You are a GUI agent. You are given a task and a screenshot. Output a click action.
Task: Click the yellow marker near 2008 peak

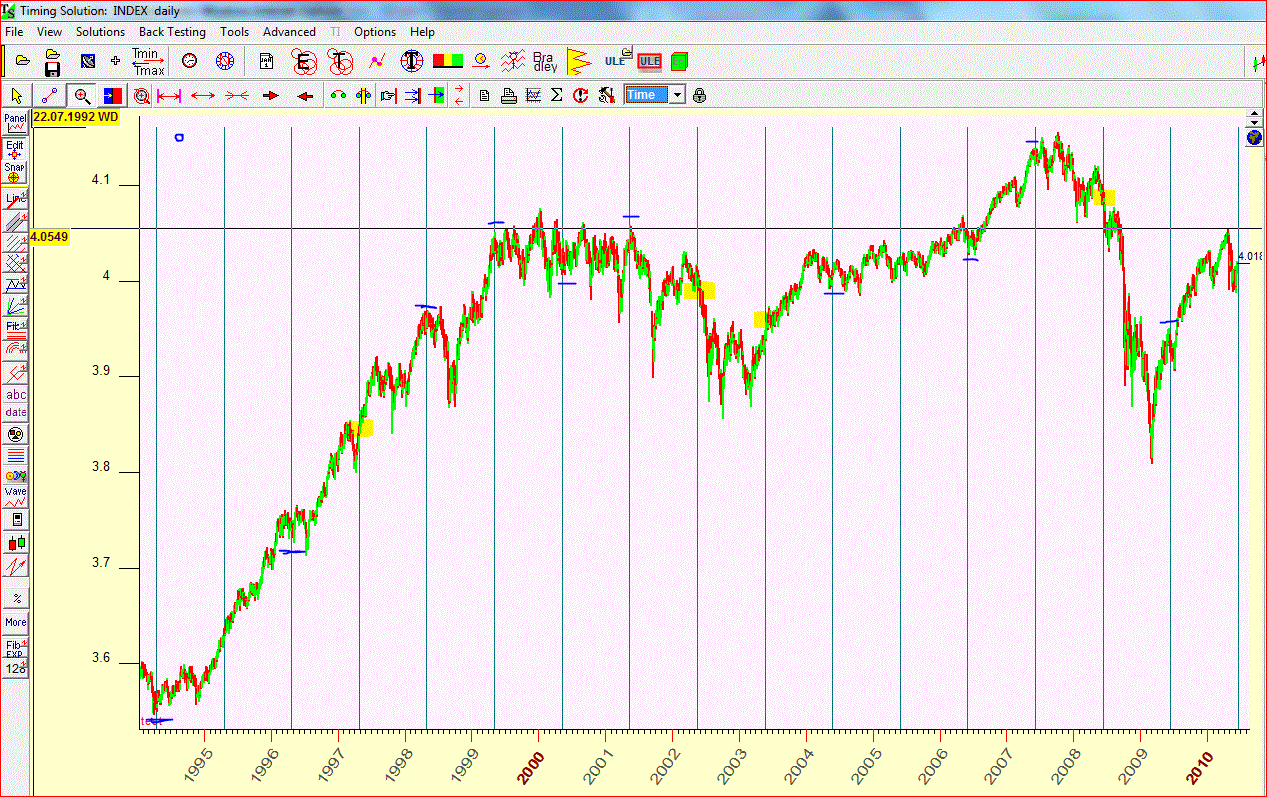tap(1104, 198)
